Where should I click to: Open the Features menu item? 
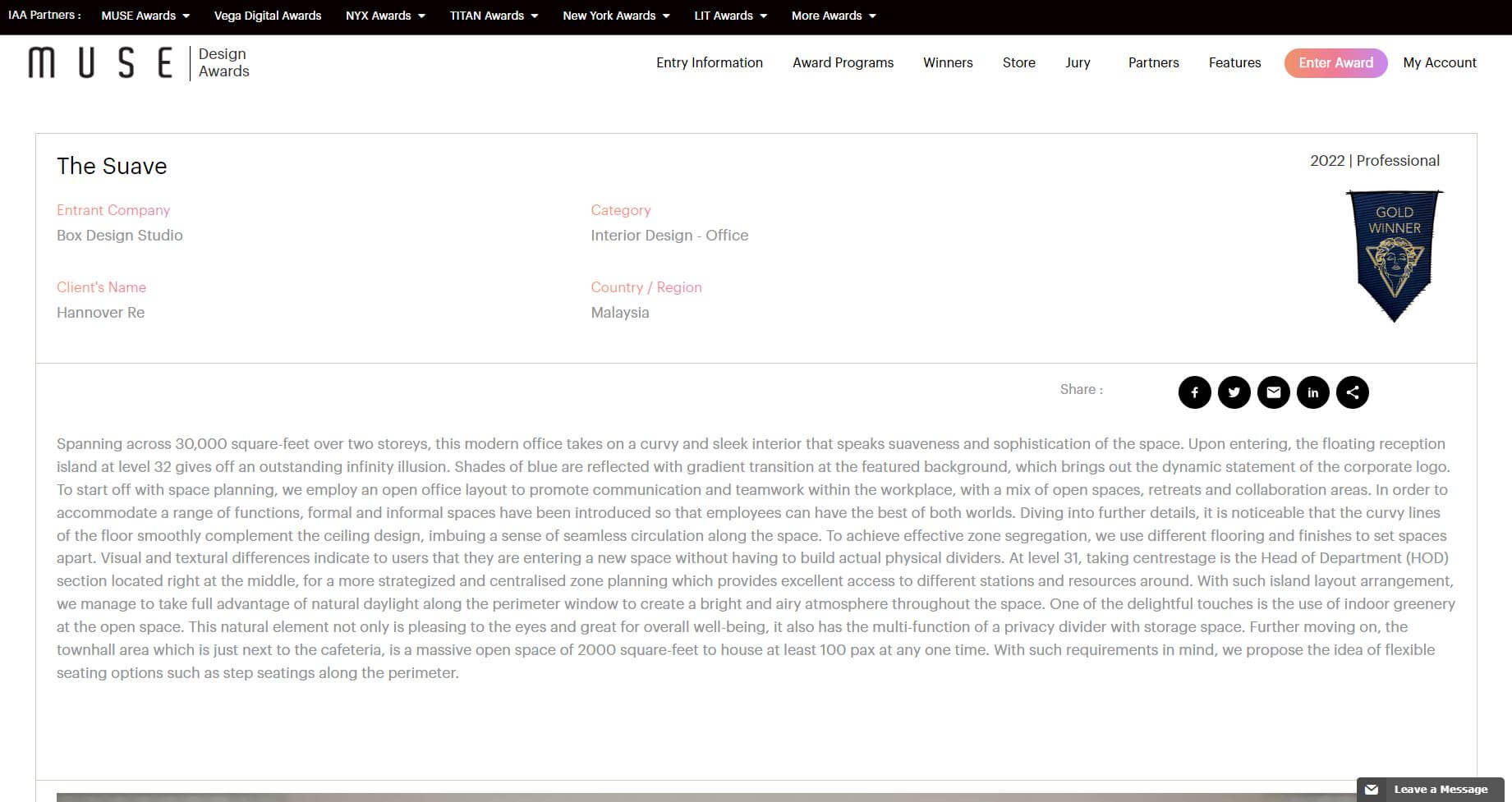click(x=1234, y=62)
